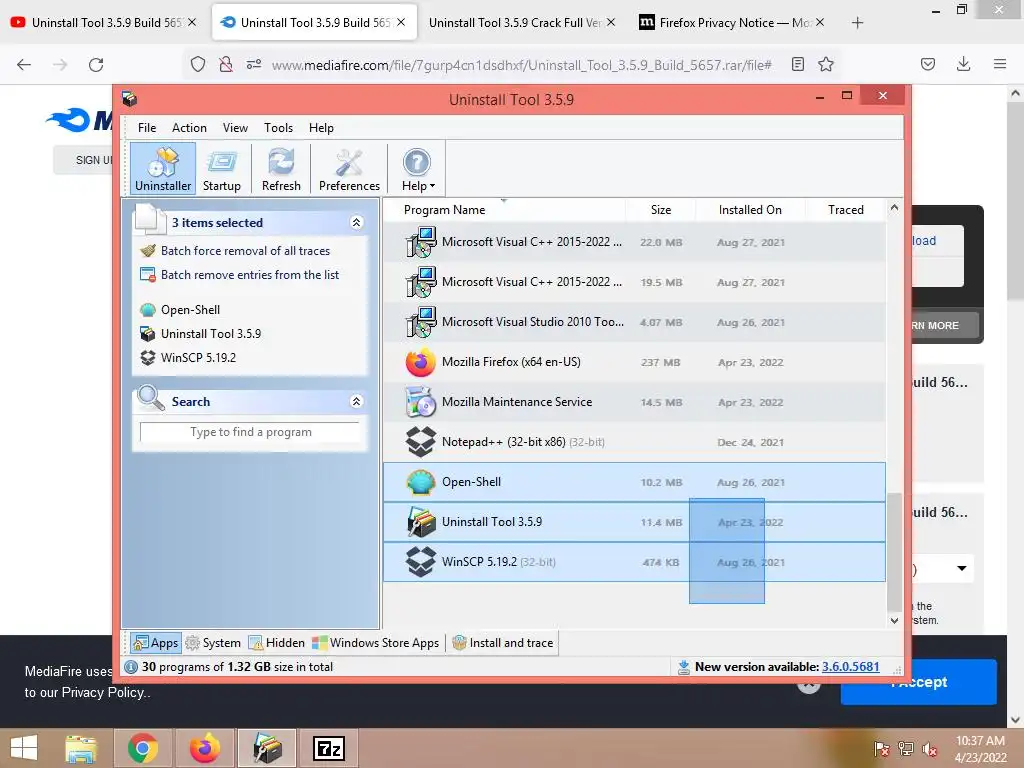Sort by the Size column header
Screen dimensions: 1024x768
click(x=660, y=210)
